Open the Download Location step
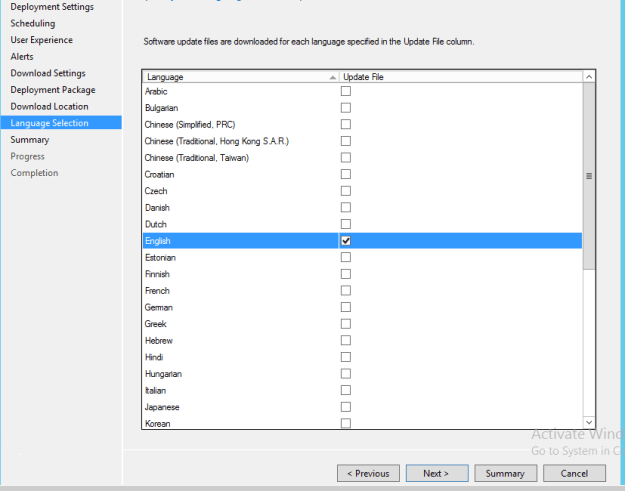 pyautogui.click(x=49, y=106)
